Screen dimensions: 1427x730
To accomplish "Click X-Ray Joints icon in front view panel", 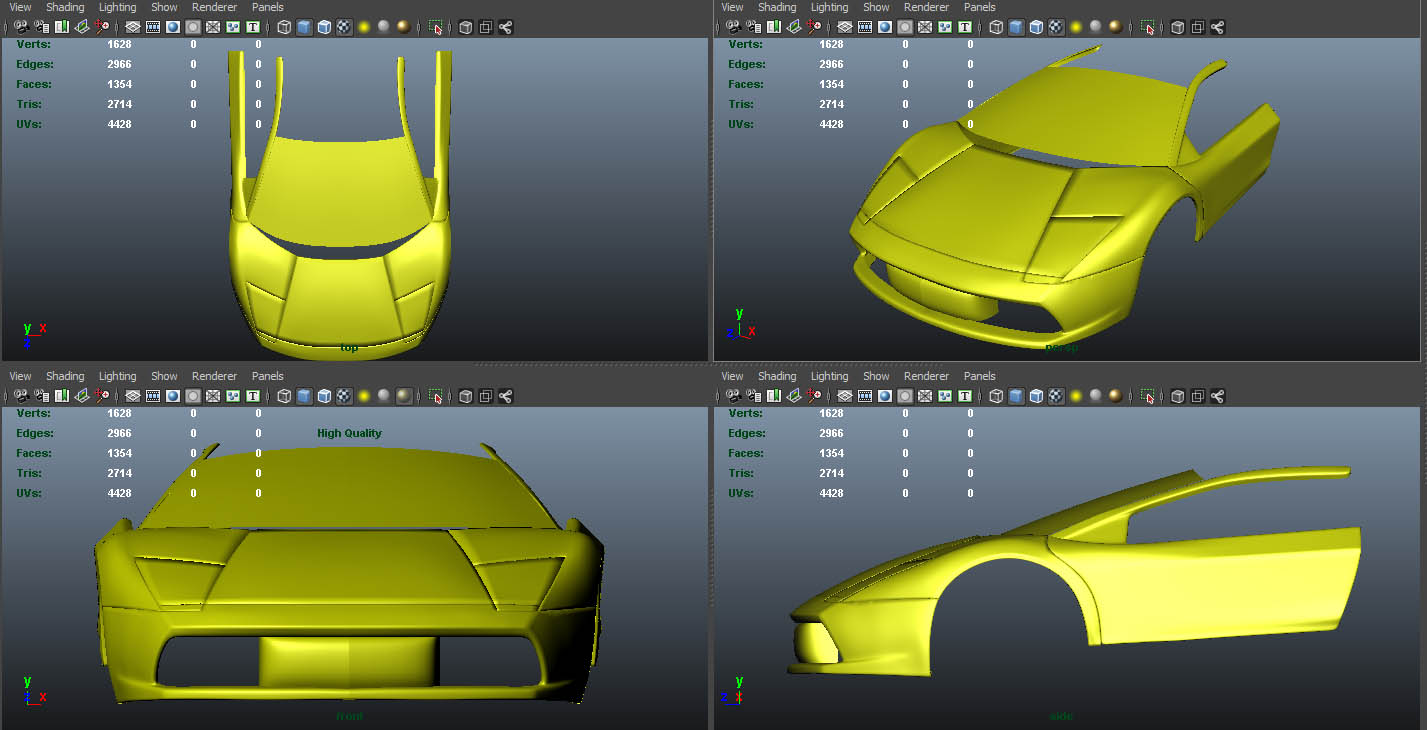I will click(505, 396).
